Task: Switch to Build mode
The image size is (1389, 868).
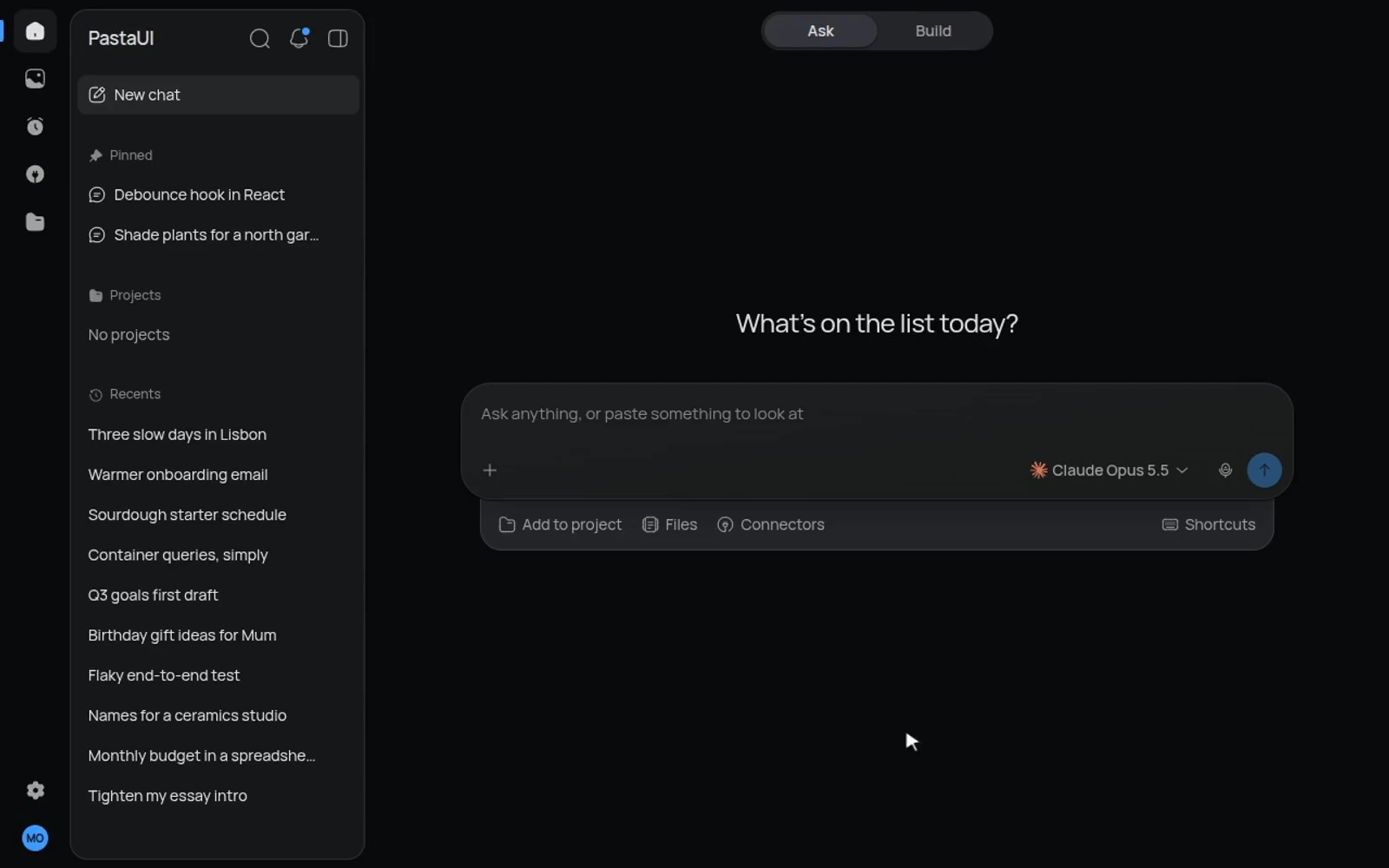Action: (x=933, y=31)
